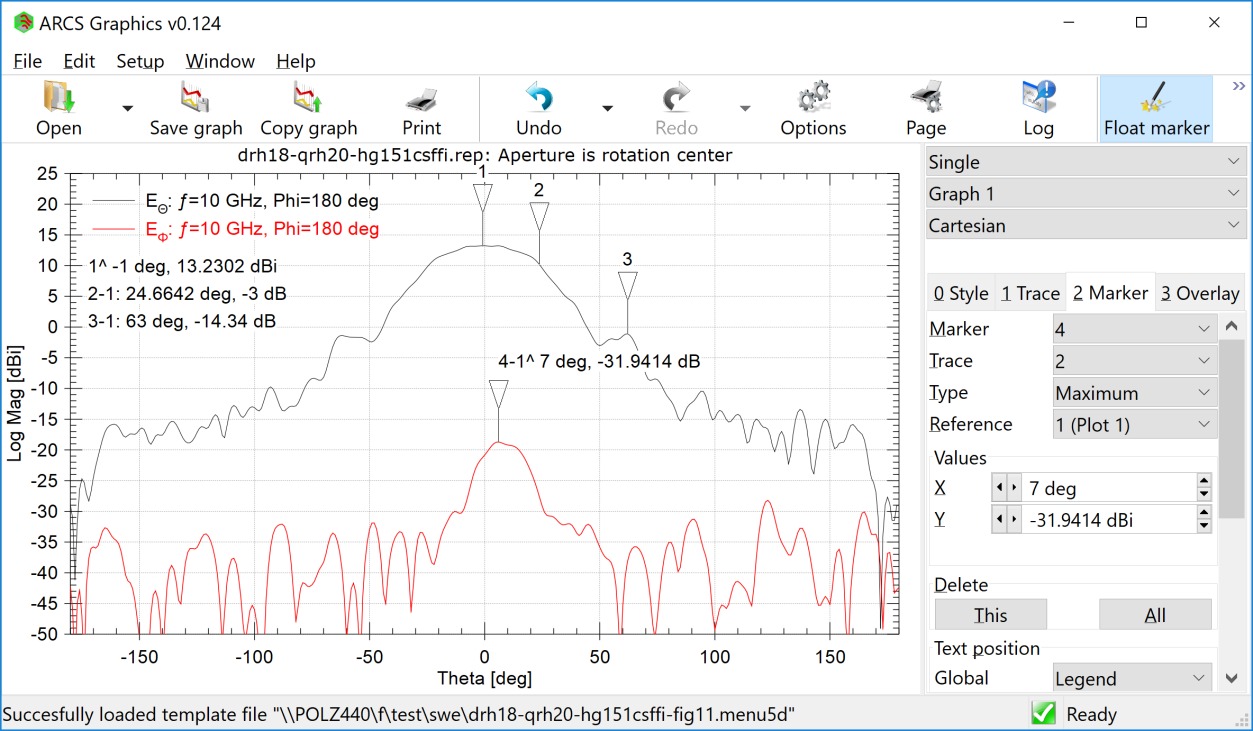Screen dimensions: 1253x731
Task: Click the Print icon
Action: click(421, 99)
